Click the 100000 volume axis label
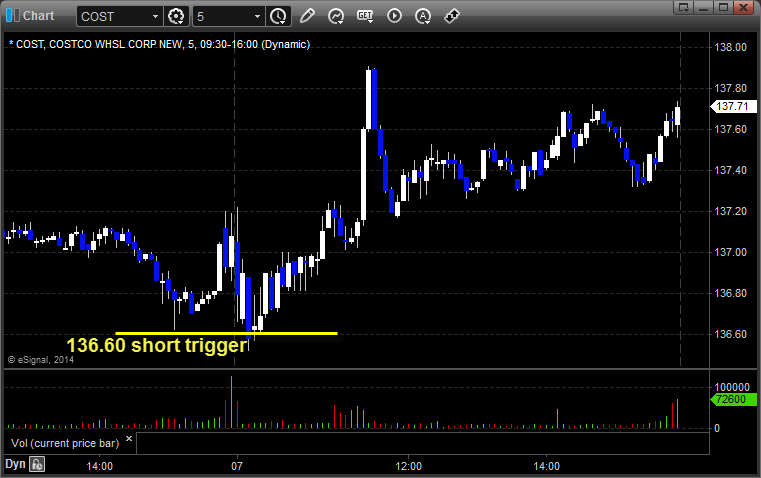 tap(732, 387)
